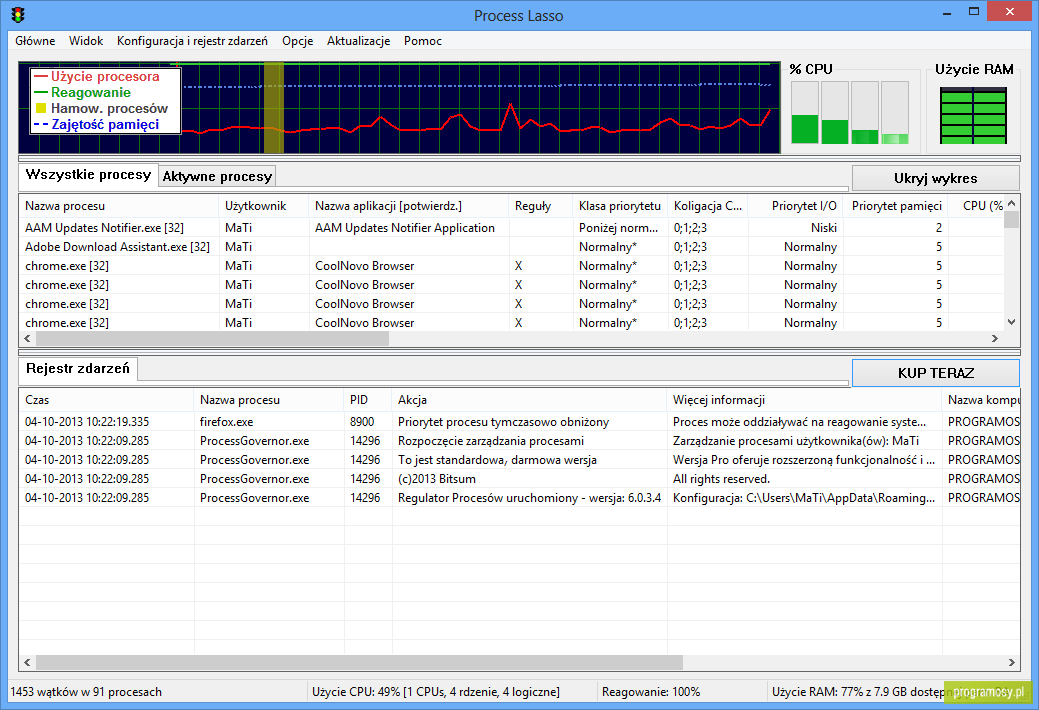
Task: Open Konfiguracja i rejestr zdarzeń menu
Action: (x=192, y=41)
